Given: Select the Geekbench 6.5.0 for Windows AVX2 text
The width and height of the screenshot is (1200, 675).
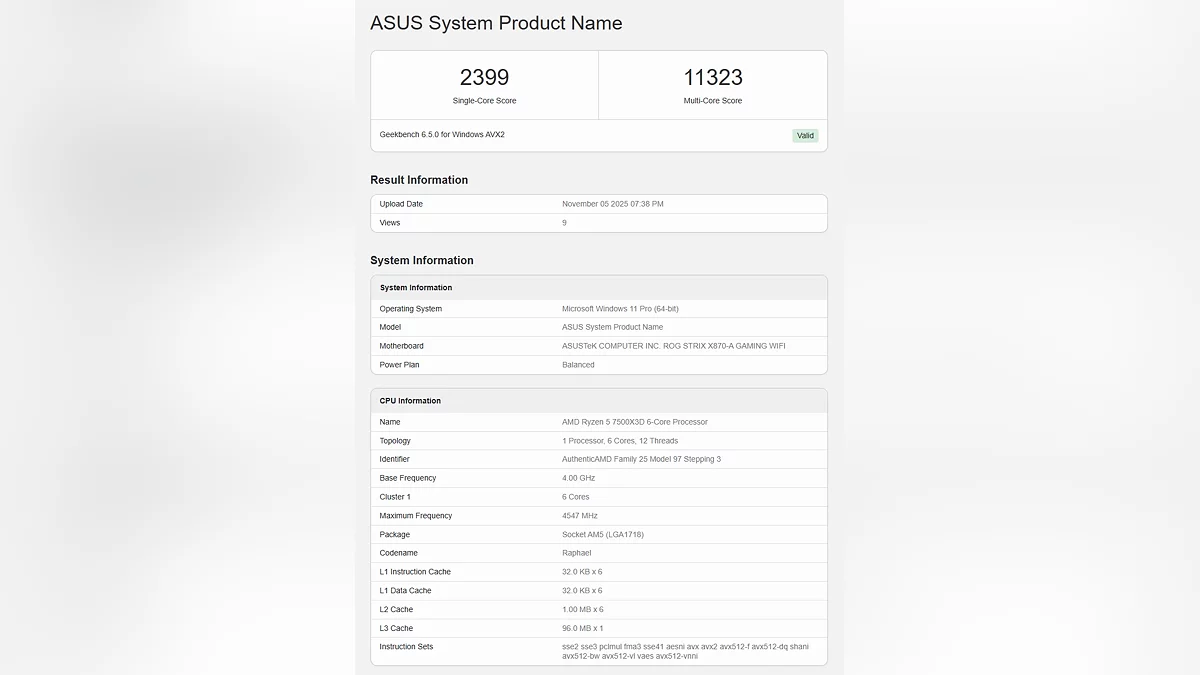Looking at the screenshot, I should coord(442,134).
